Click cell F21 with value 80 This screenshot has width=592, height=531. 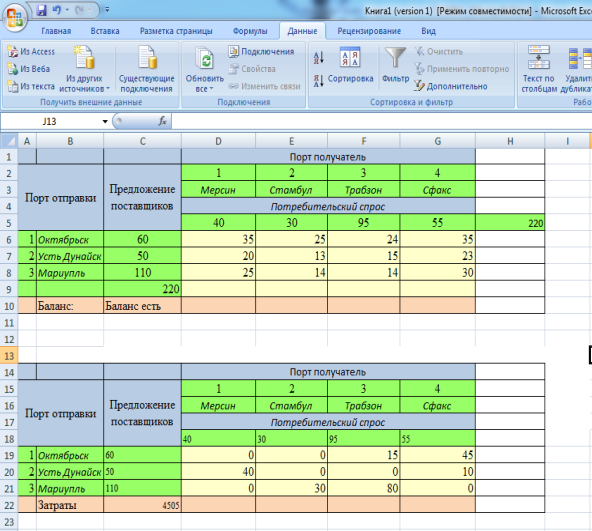point(364,488)
